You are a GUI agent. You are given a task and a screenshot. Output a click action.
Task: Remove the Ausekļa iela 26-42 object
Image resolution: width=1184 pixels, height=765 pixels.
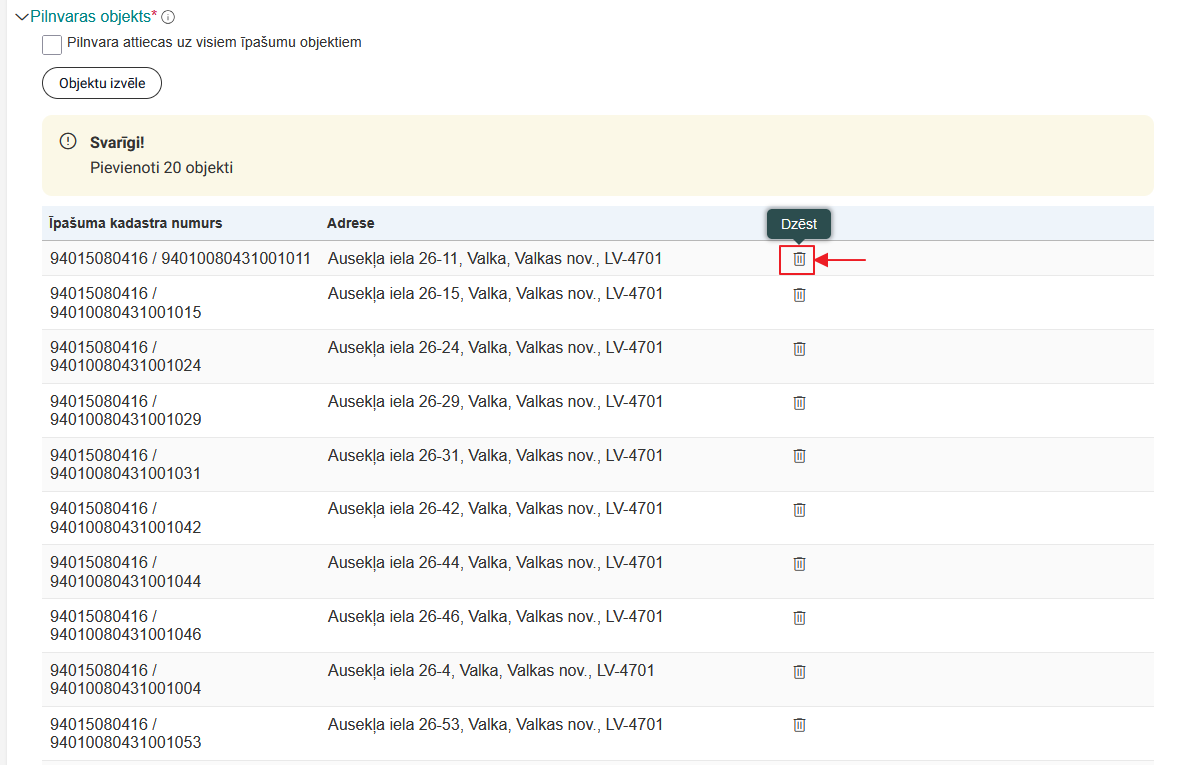coord(799,510)
